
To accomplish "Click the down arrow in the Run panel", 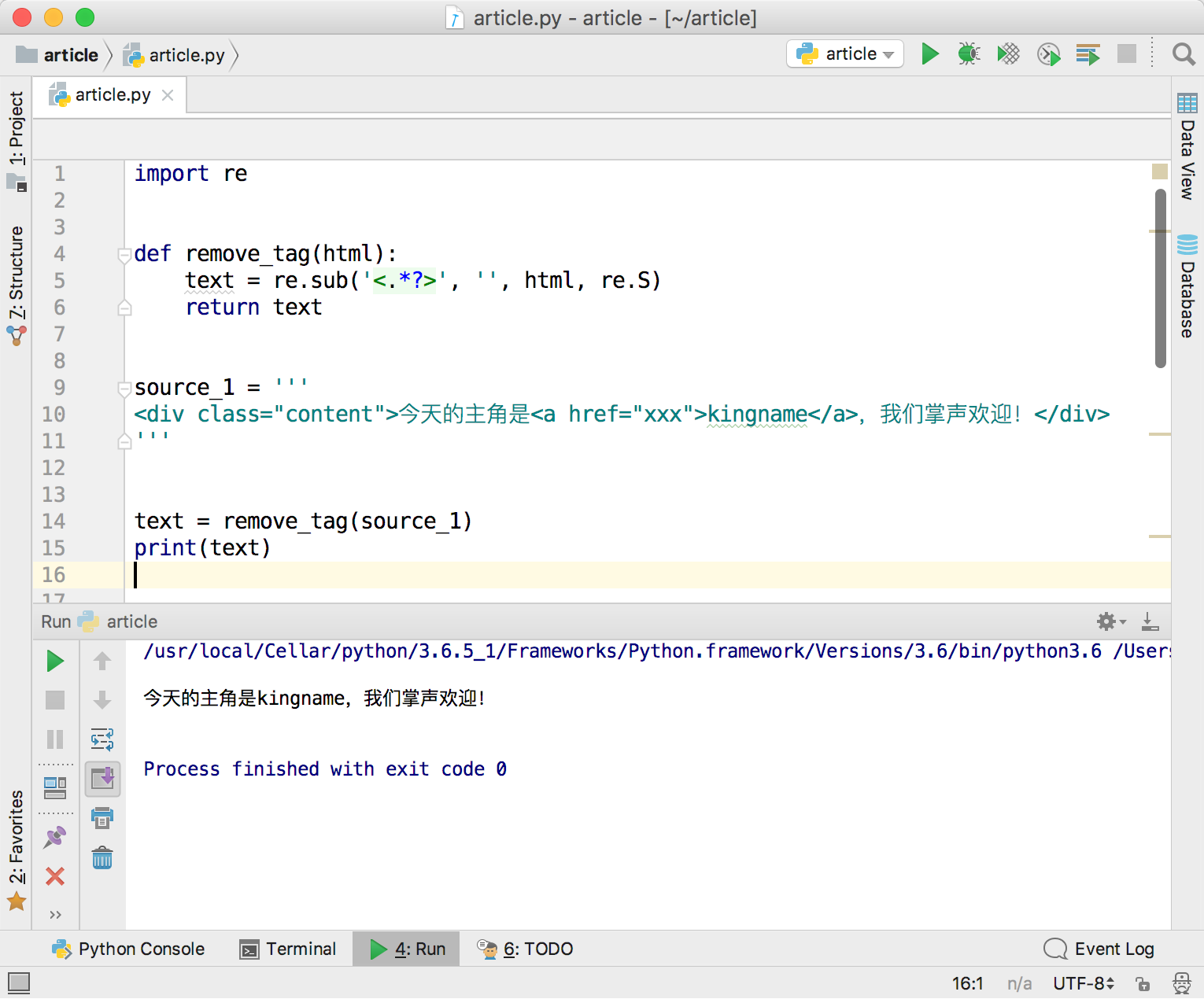I will coord(102,700).
